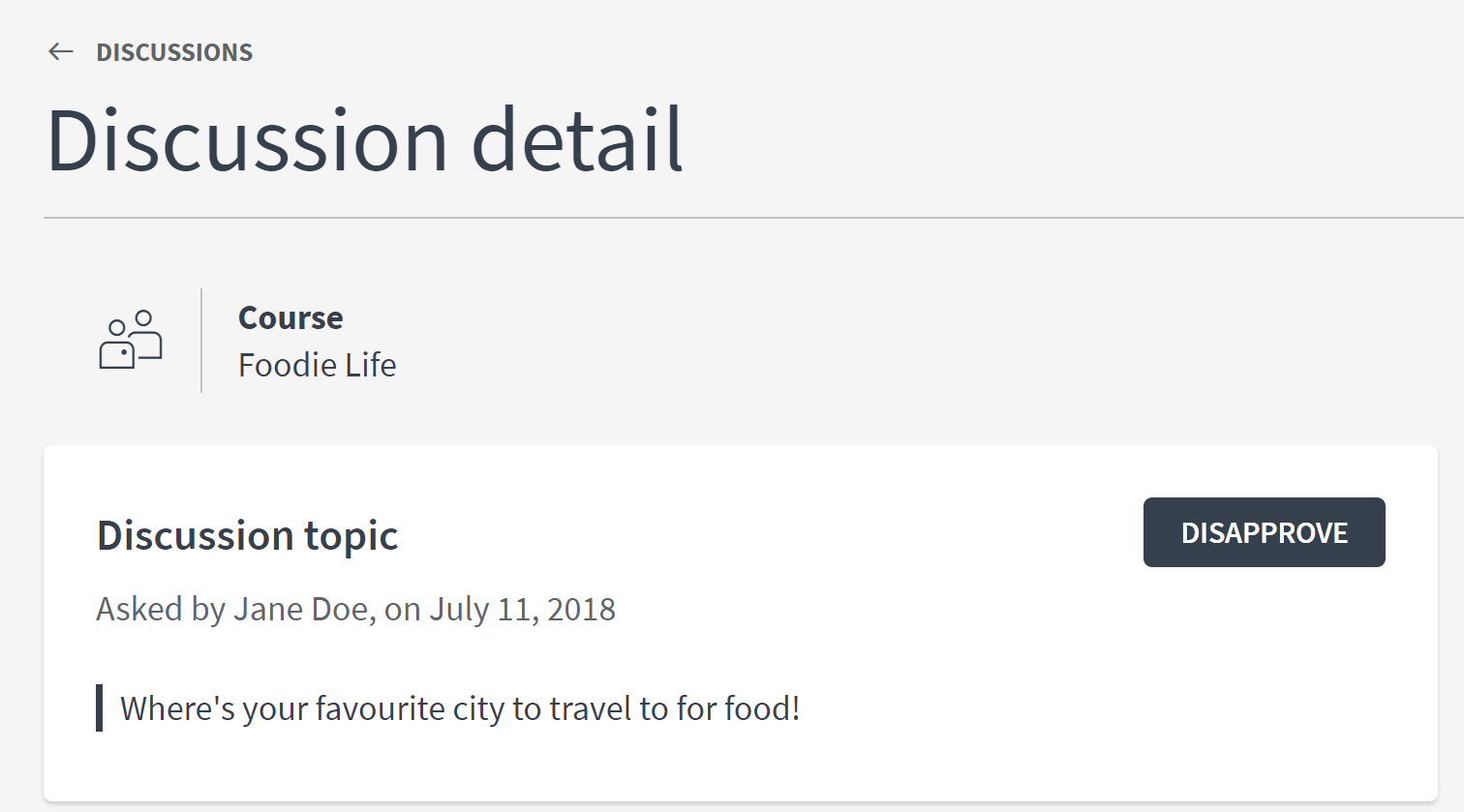Open the Foodie Life course name

(318, 365)
